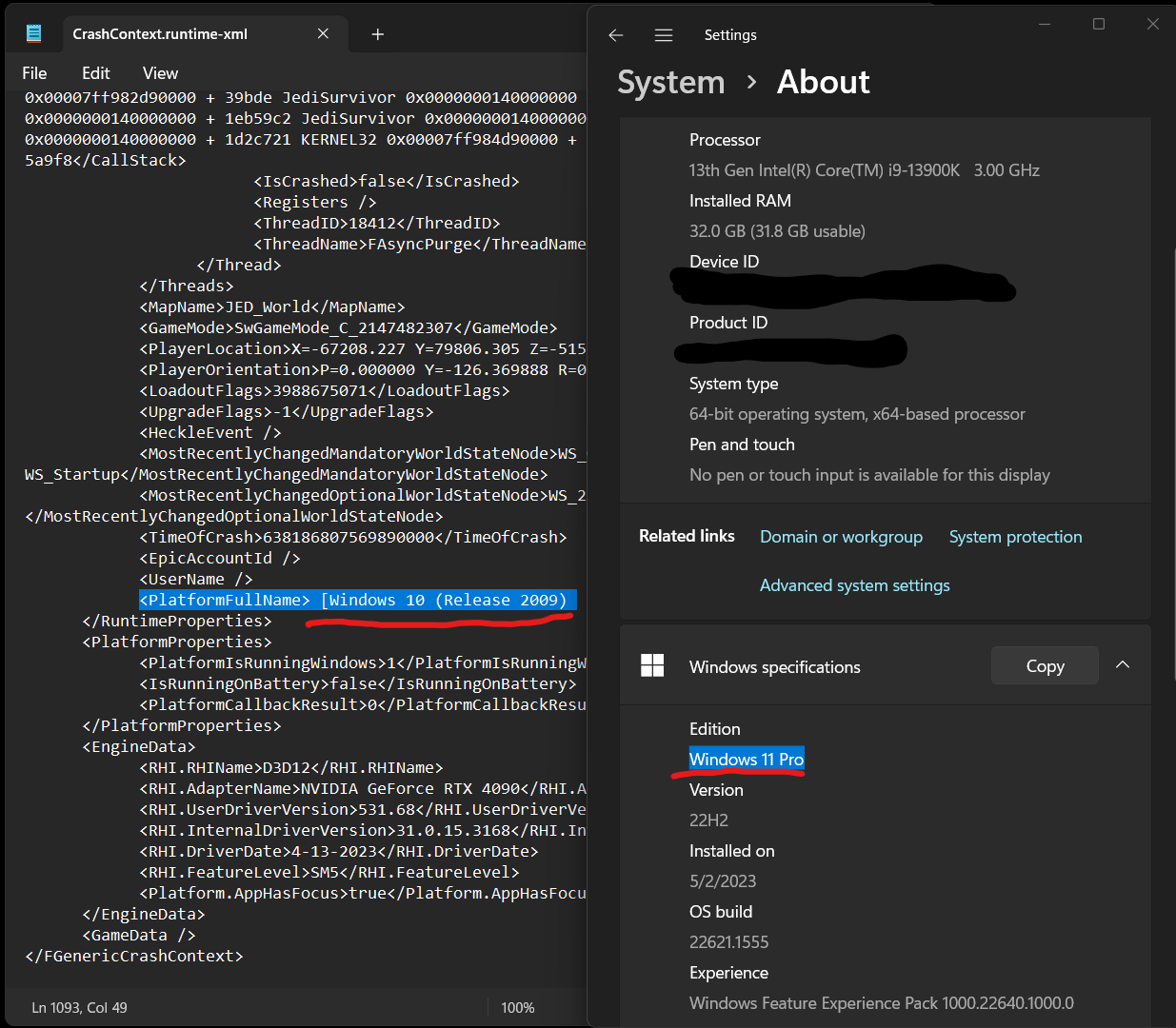The width and height of the screenshot is (1176, 1028).
Task: Click the About page heading
Action: point(823,83)
